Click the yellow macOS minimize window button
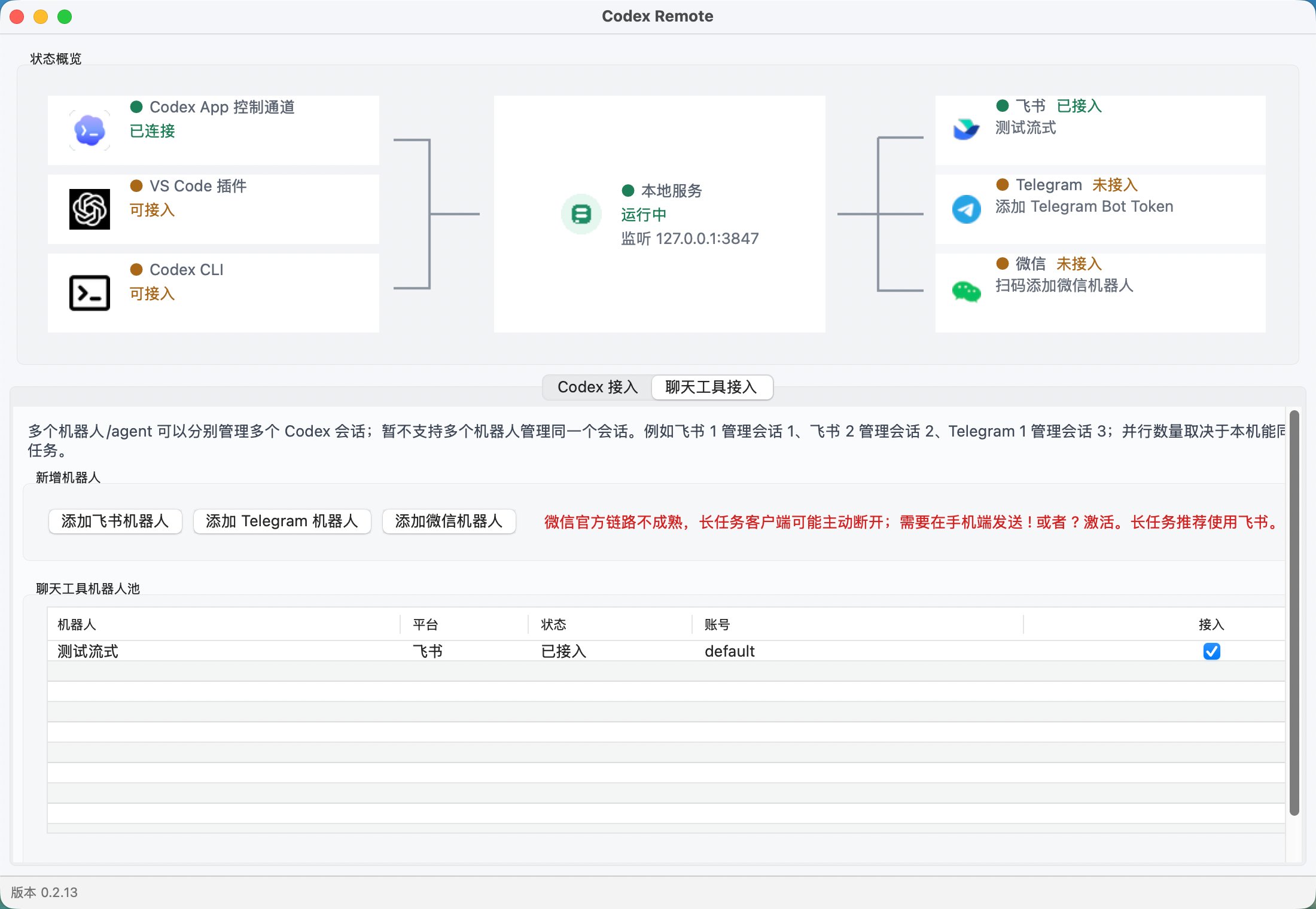Screen dimensions: 1316x909 41,17
